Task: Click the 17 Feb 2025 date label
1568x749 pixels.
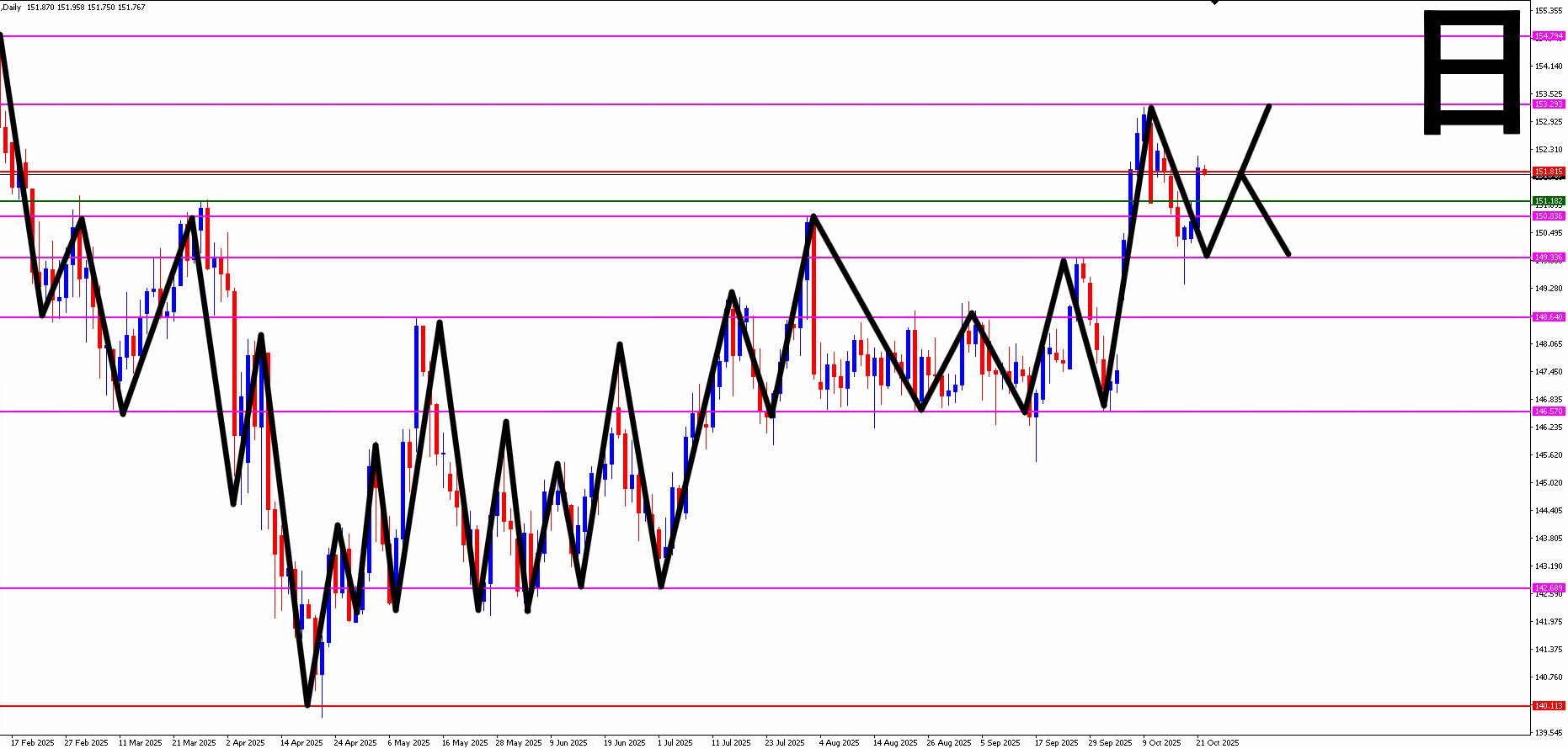Action: pos(33,743)
